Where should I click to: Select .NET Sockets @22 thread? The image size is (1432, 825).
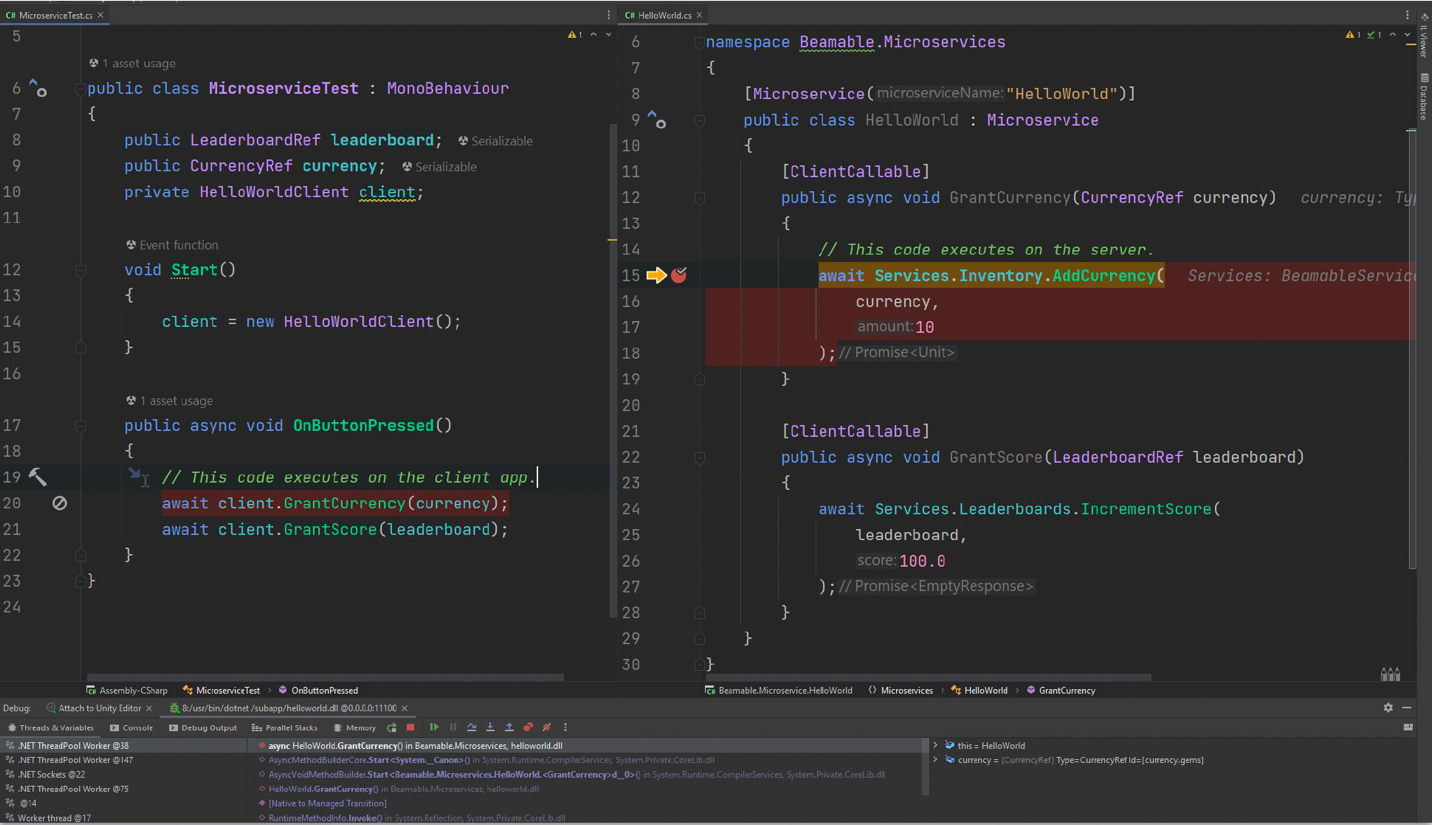click(x=51, y=775)
